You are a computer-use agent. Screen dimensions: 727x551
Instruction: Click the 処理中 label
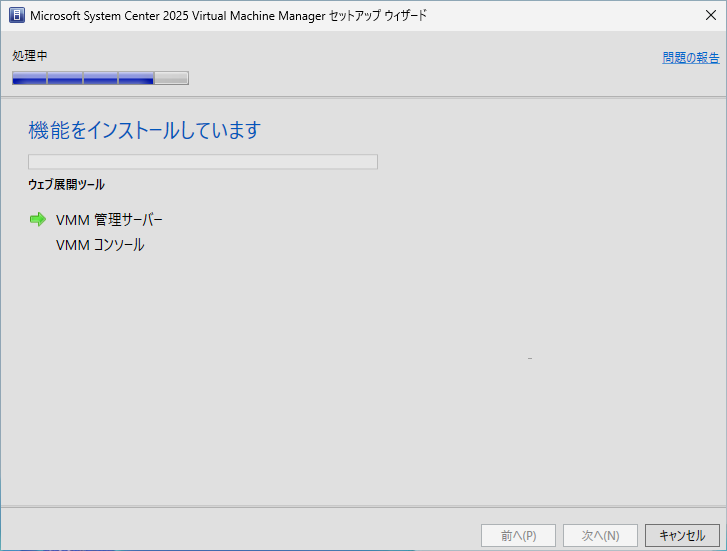tap(30, 56)
